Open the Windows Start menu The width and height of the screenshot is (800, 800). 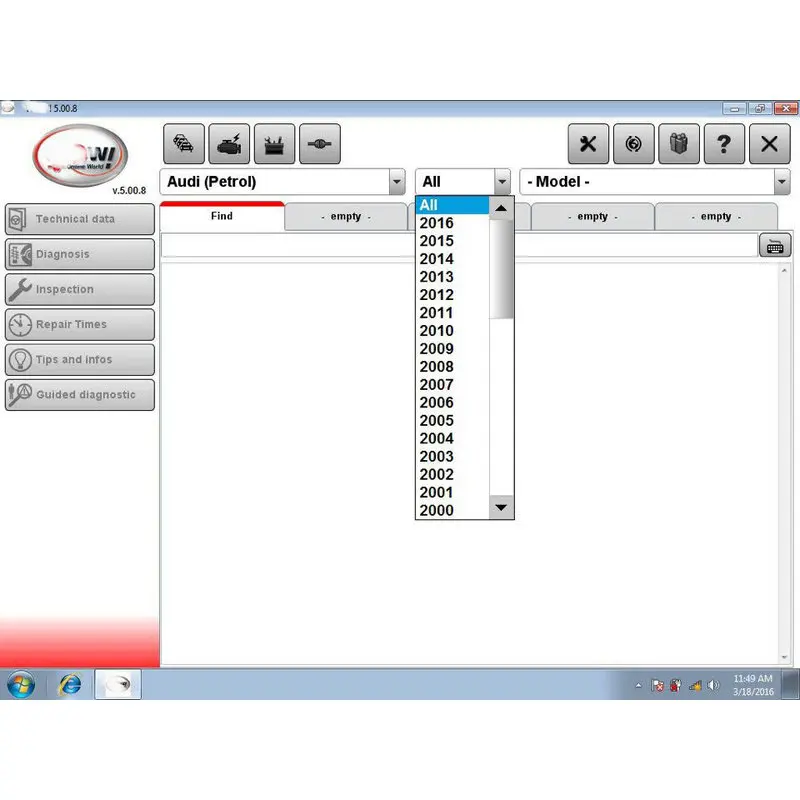coord(21,684)
